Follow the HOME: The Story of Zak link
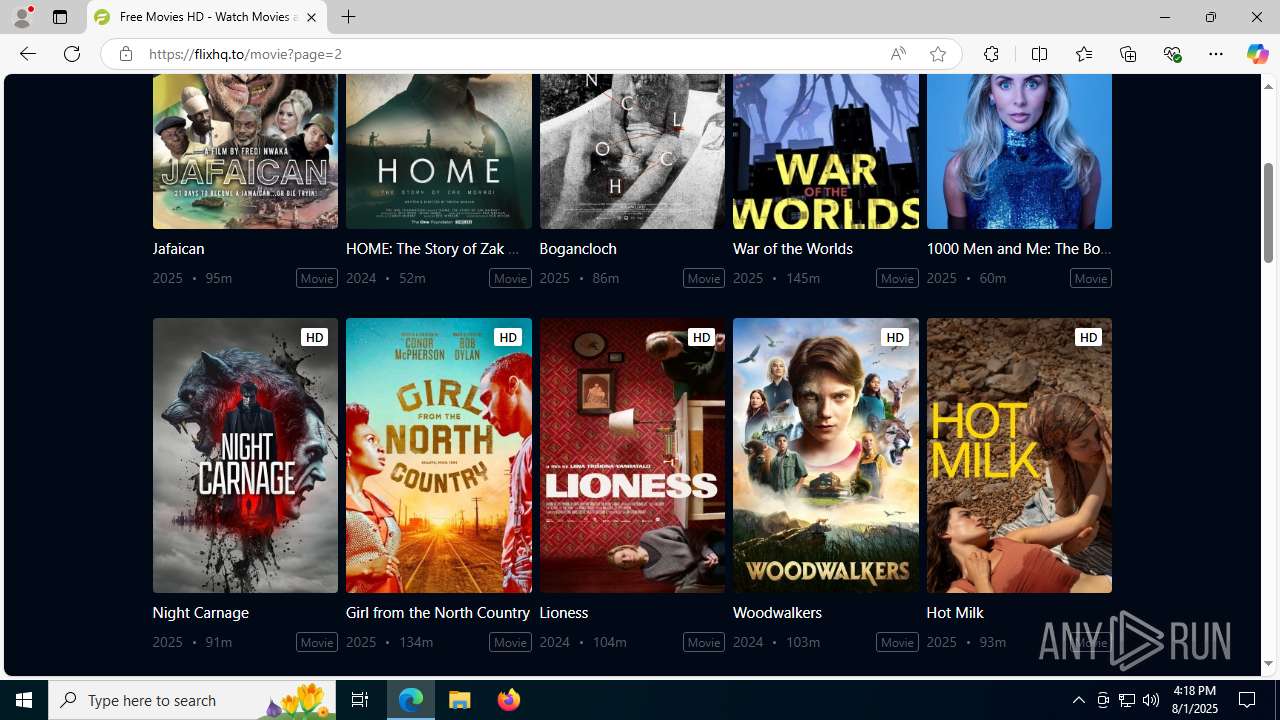1280x720 pixels. [433, 248]
